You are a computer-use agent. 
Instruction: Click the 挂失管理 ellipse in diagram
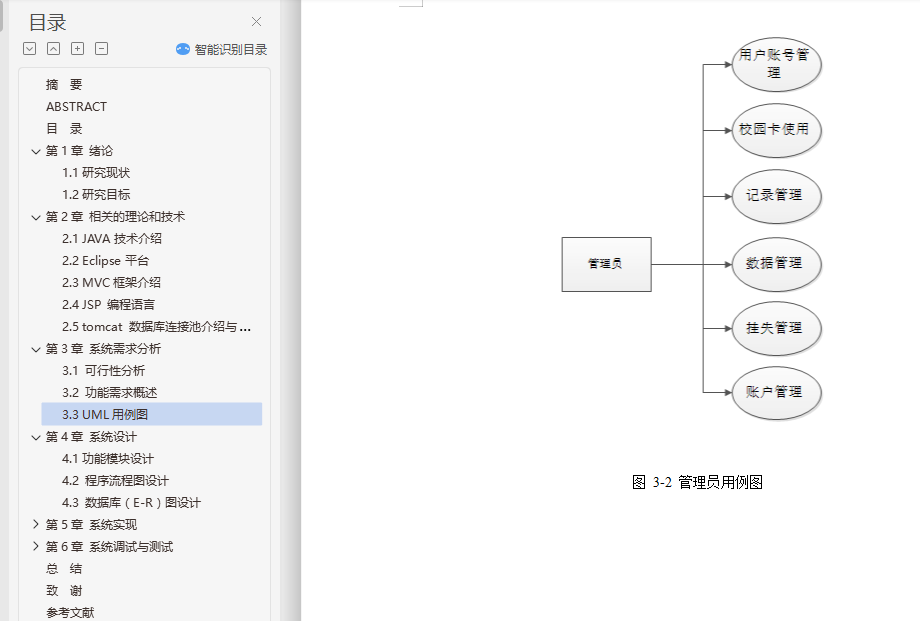(x=776, y=328)
